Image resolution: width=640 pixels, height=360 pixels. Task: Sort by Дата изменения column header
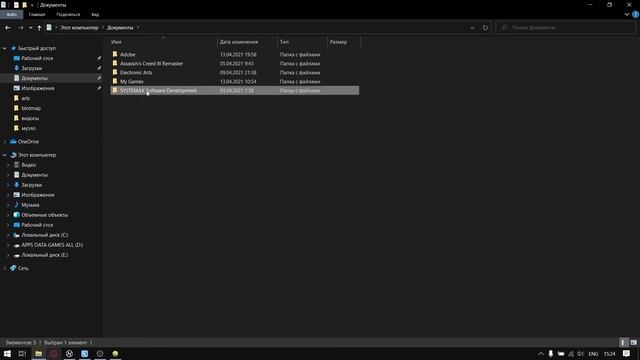(247, 42)
